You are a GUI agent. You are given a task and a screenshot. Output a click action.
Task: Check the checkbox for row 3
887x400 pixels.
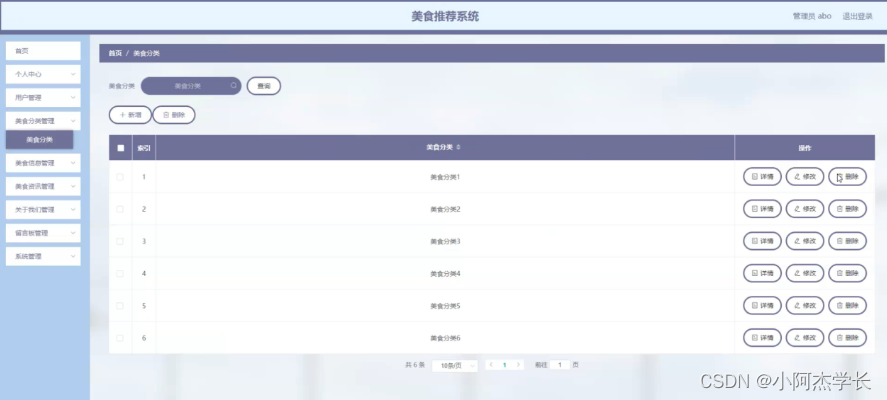120,241
